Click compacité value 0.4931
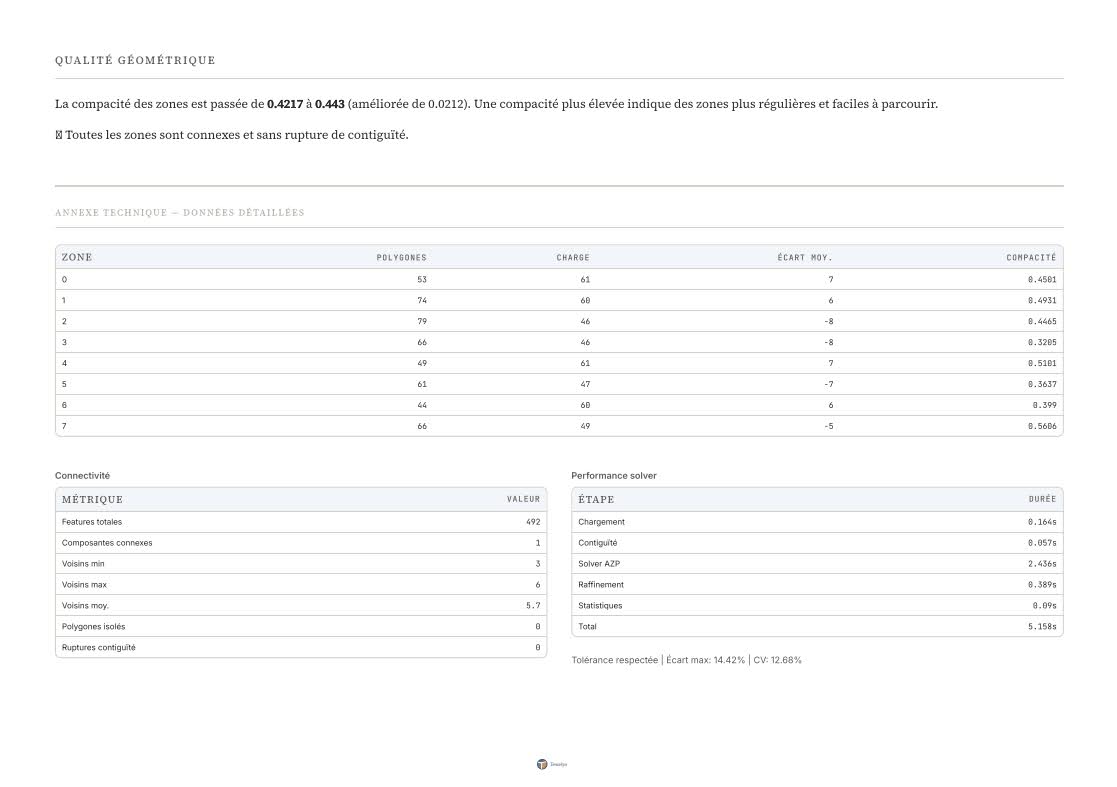1117x787 pixels. click(x=1042, y=301)
